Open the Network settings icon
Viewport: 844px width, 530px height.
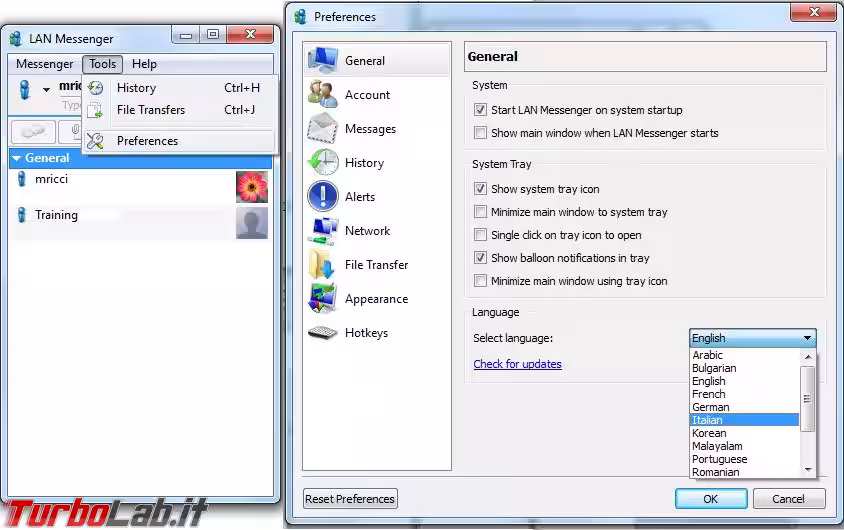tap(323, 231)
